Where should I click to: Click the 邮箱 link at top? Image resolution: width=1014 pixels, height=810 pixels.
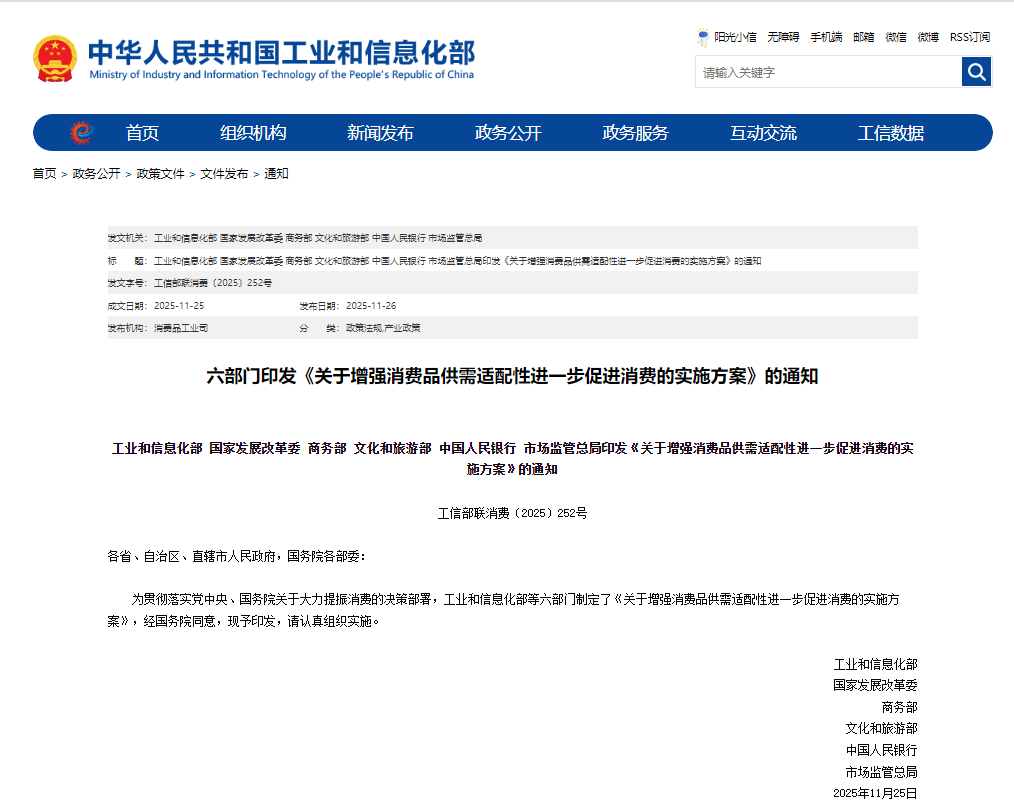863,37
